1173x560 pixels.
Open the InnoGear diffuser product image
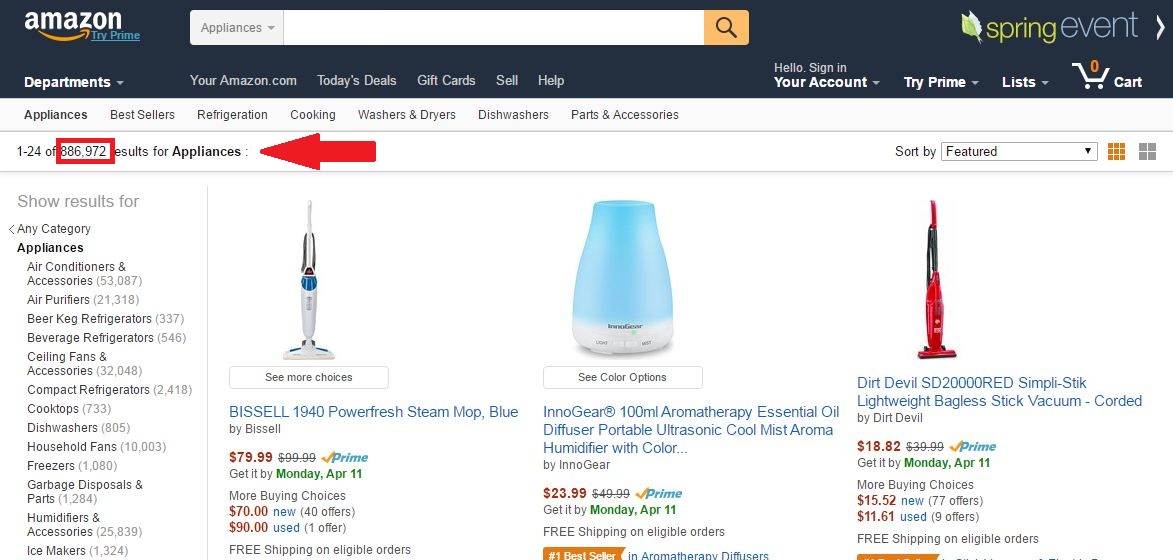coord(622,279)
